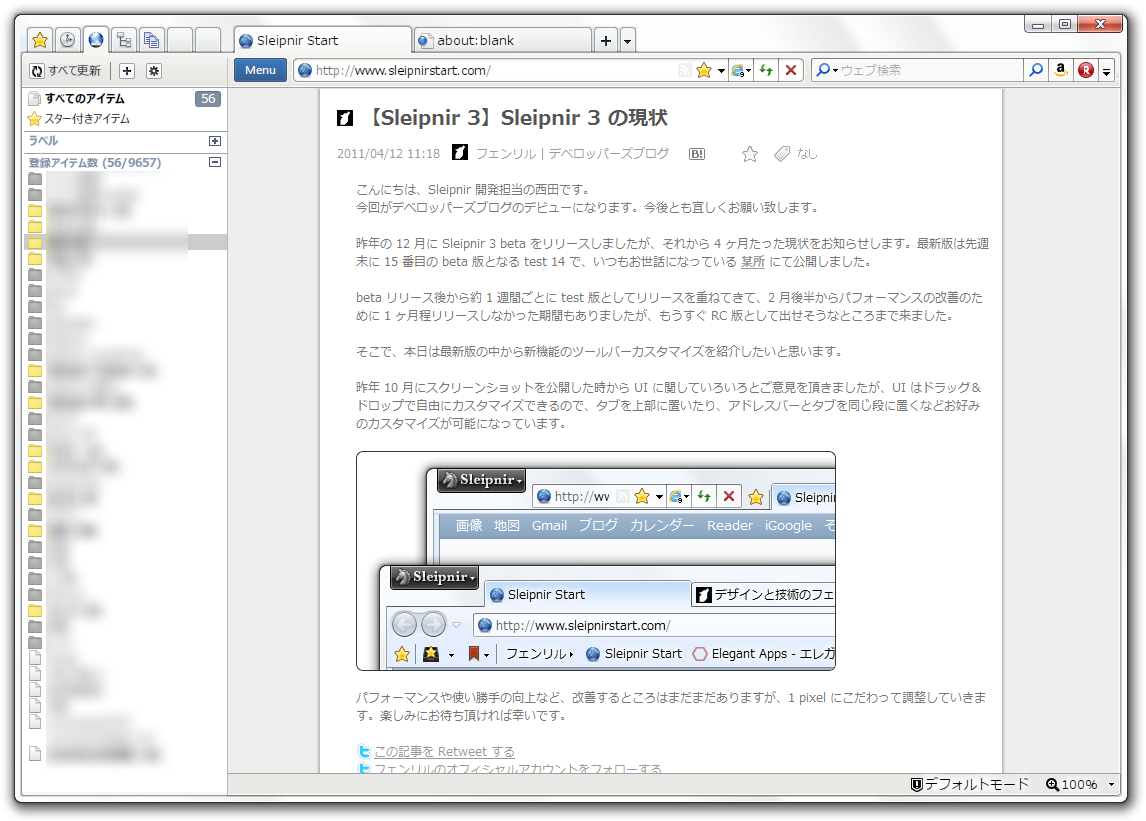Search with the Rakuten R icon
1146x821 pixels.
(1086, 70)
